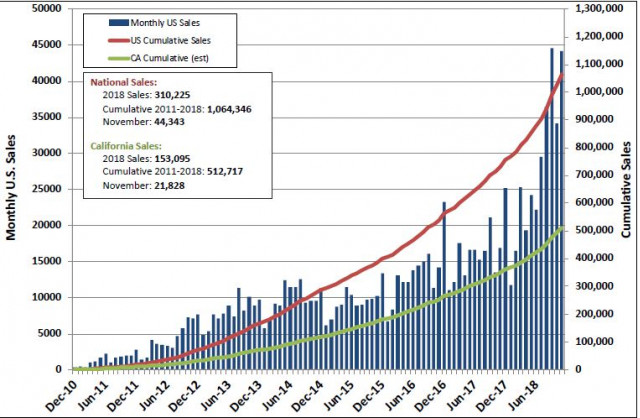This screenshot has width=640, height=418.
Task: Click the x-axis label Dec-15
Action: pos(369,396)
